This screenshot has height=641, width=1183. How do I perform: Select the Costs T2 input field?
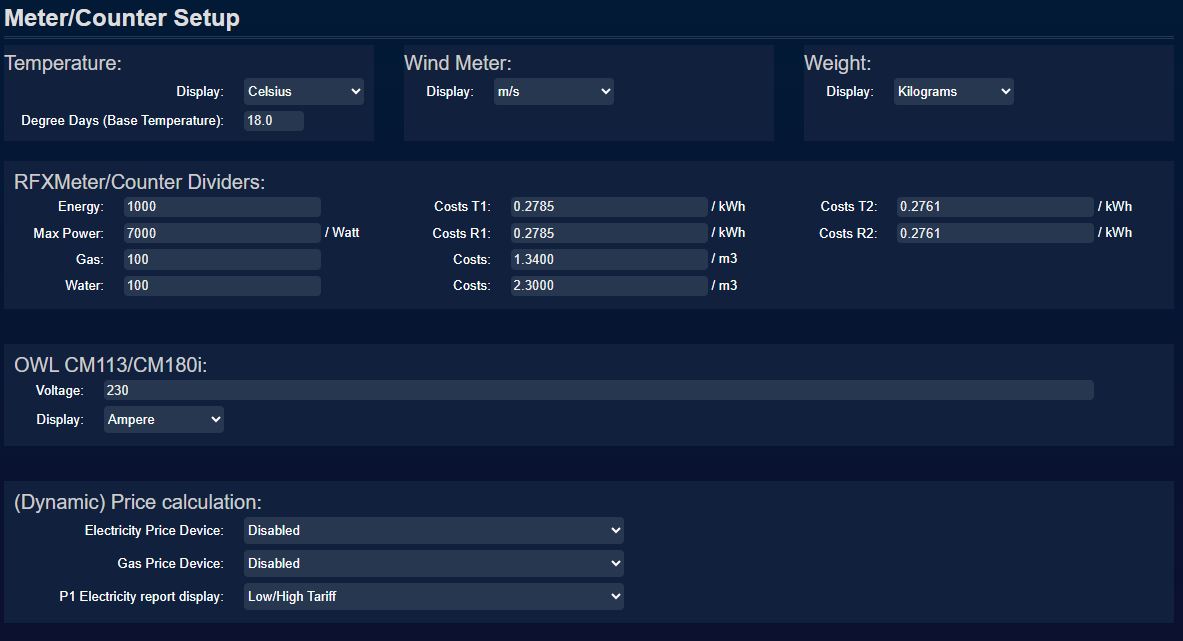994,207
